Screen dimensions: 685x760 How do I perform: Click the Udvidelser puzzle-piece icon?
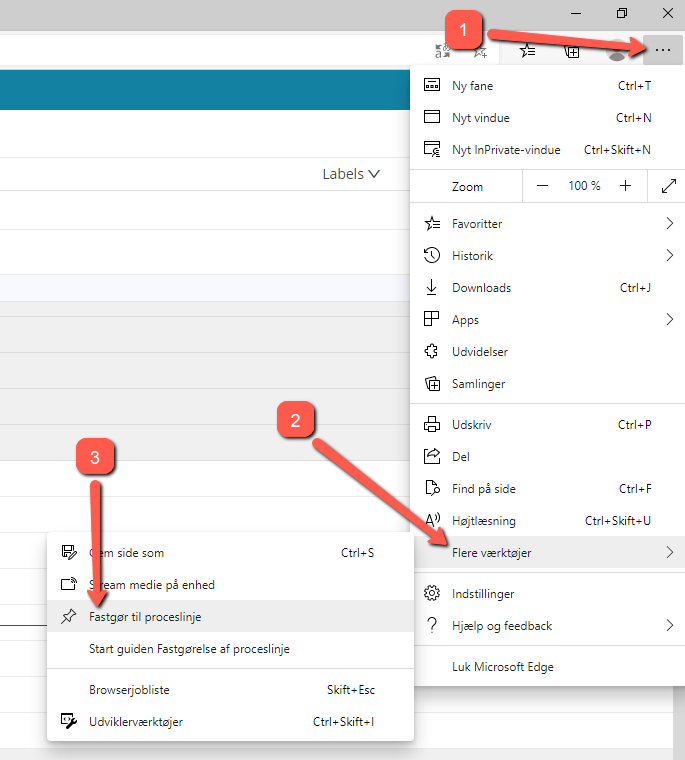click(431, 351)
